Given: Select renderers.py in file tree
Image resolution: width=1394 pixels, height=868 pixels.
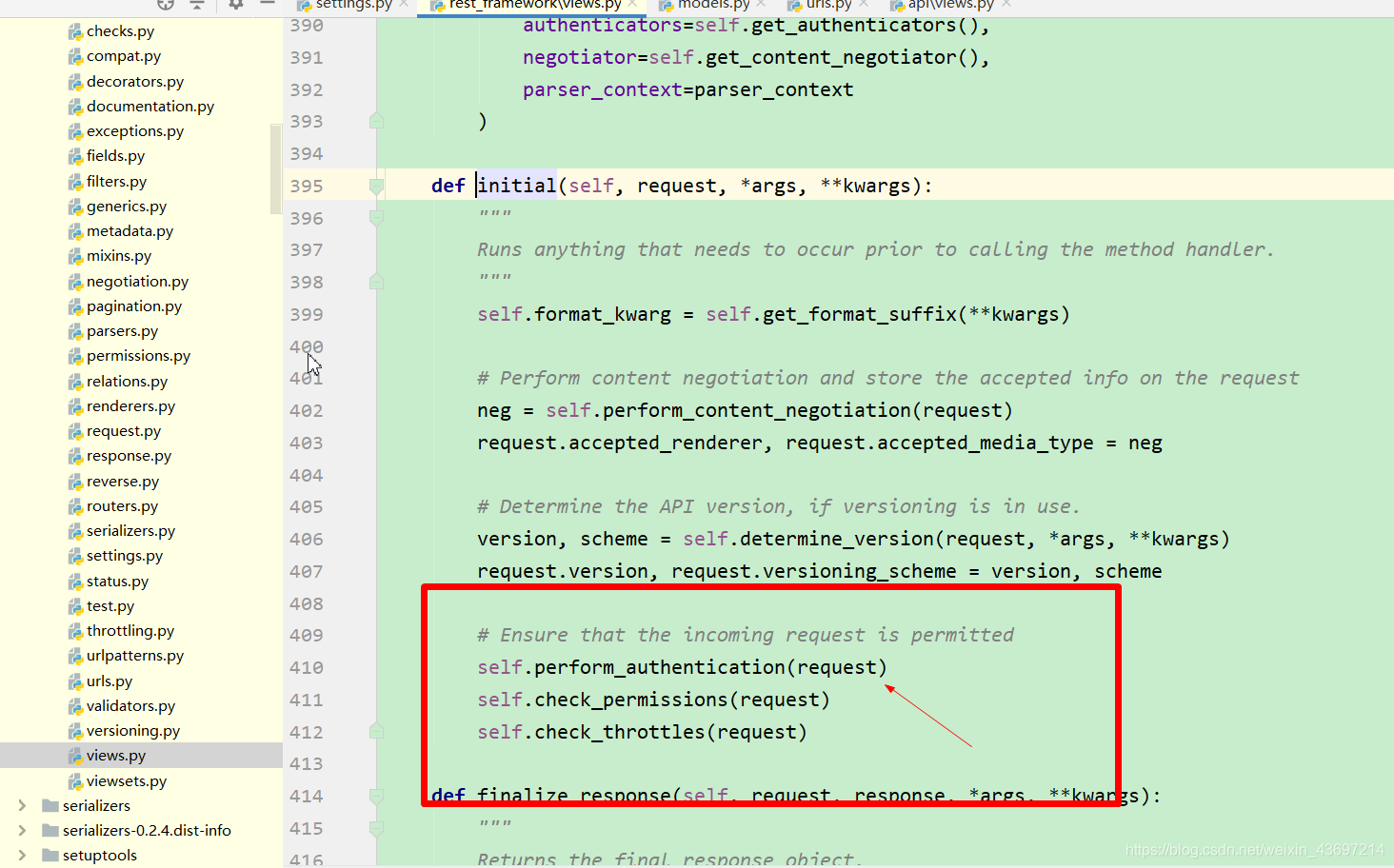Looking at the screenshot, I should pos(130,406).
